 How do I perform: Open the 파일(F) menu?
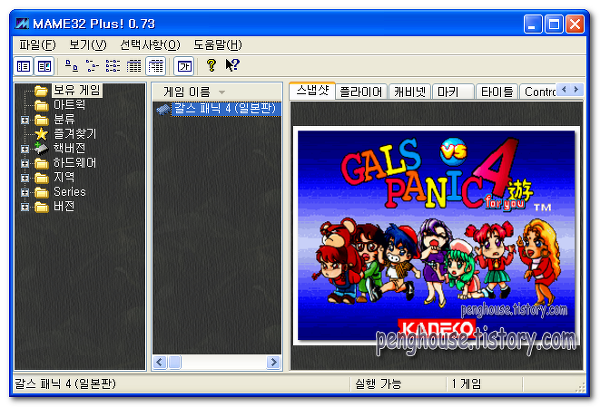click(37, 45)
